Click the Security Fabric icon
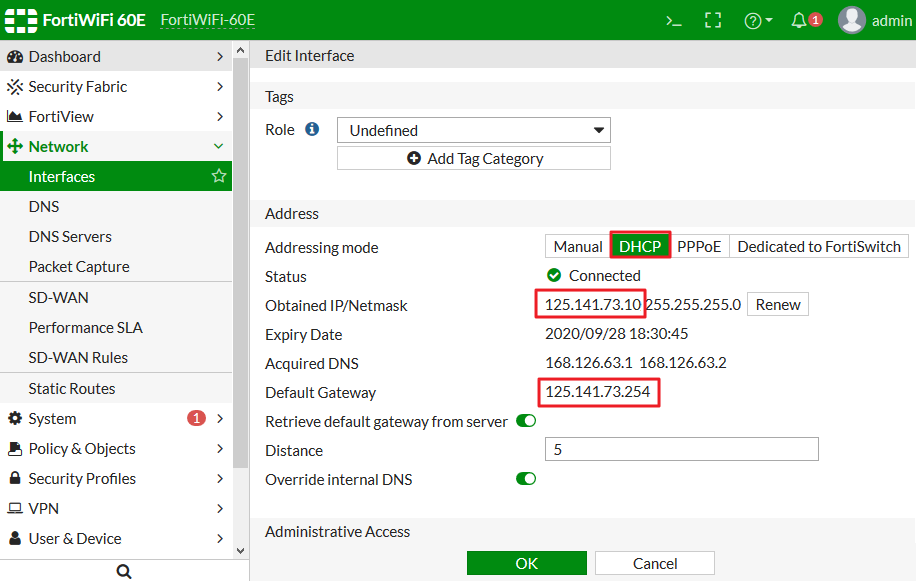This screenshot has height=581, width=916. pyautogui.click(x=15, y=86)
